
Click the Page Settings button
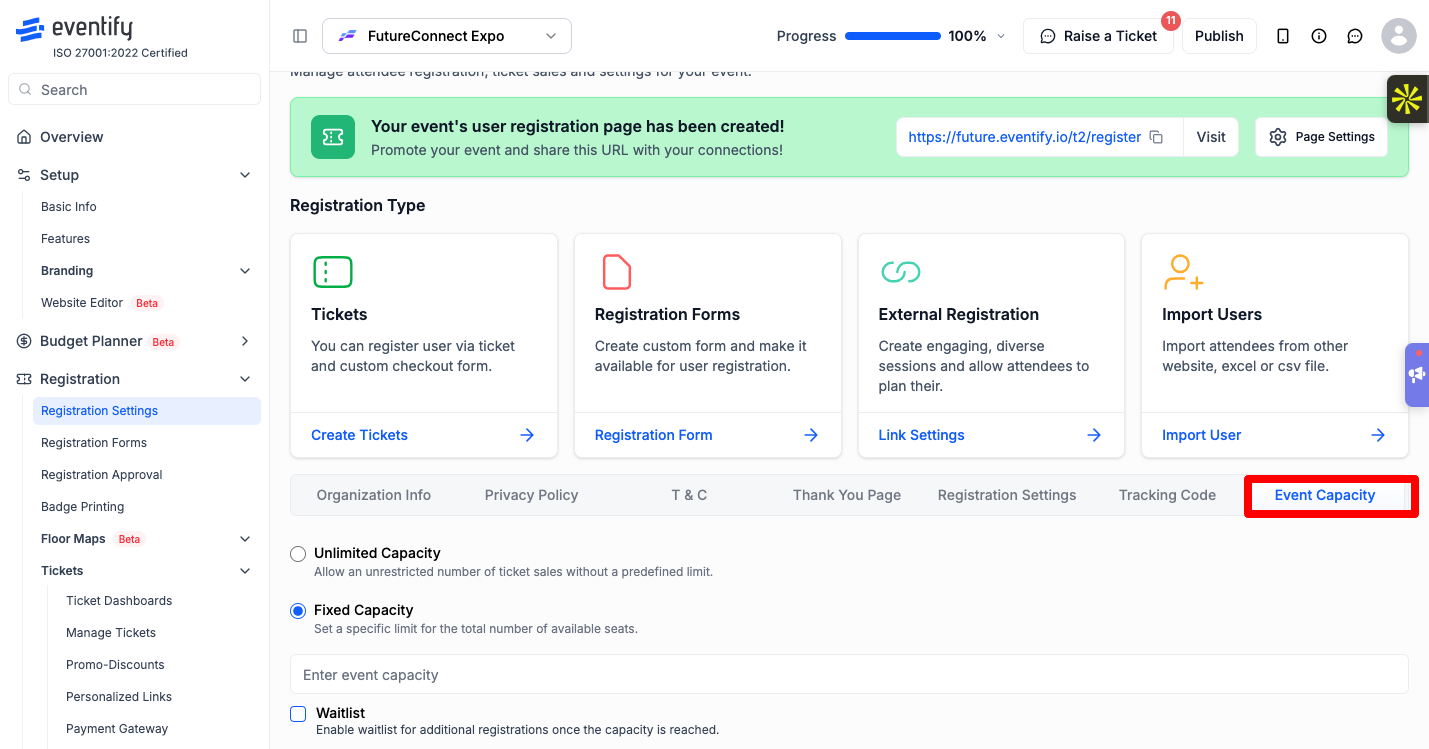[1321, 137]
